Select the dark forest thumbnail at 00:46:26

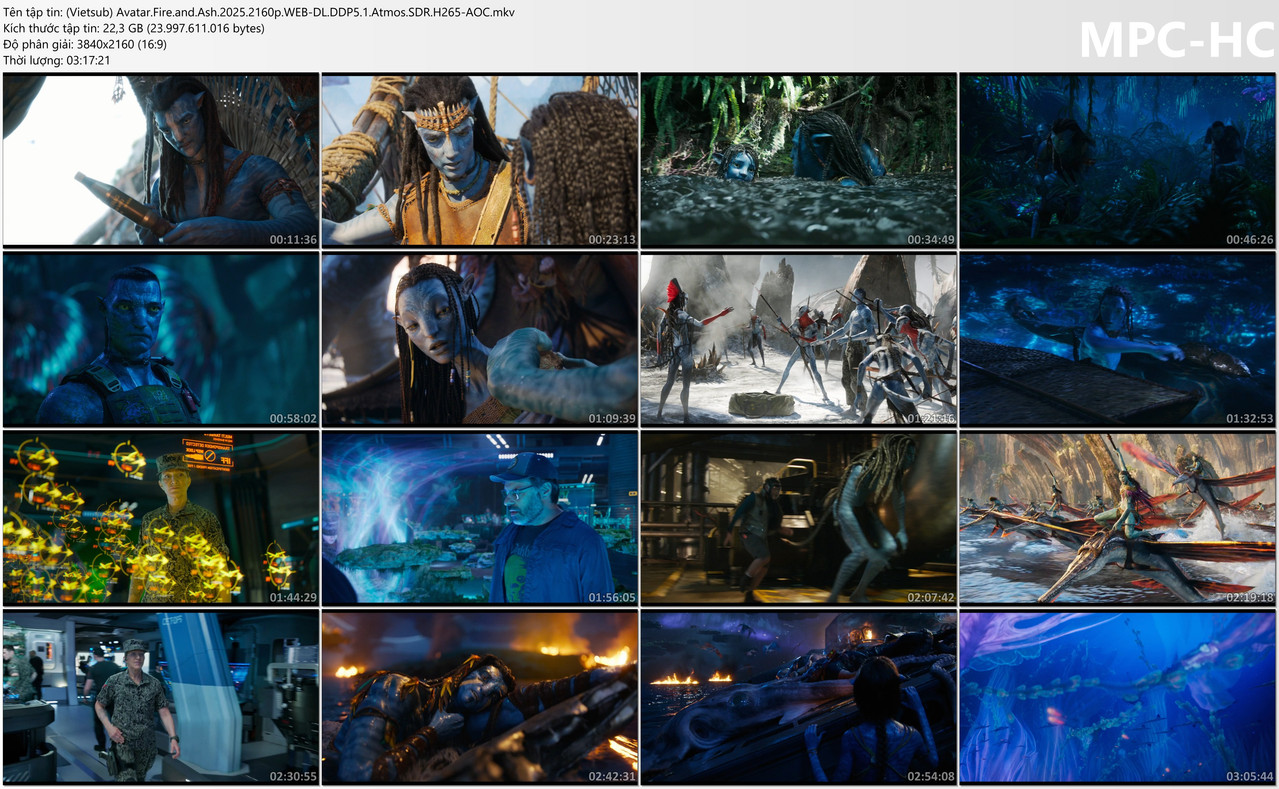coord(1118,160)
